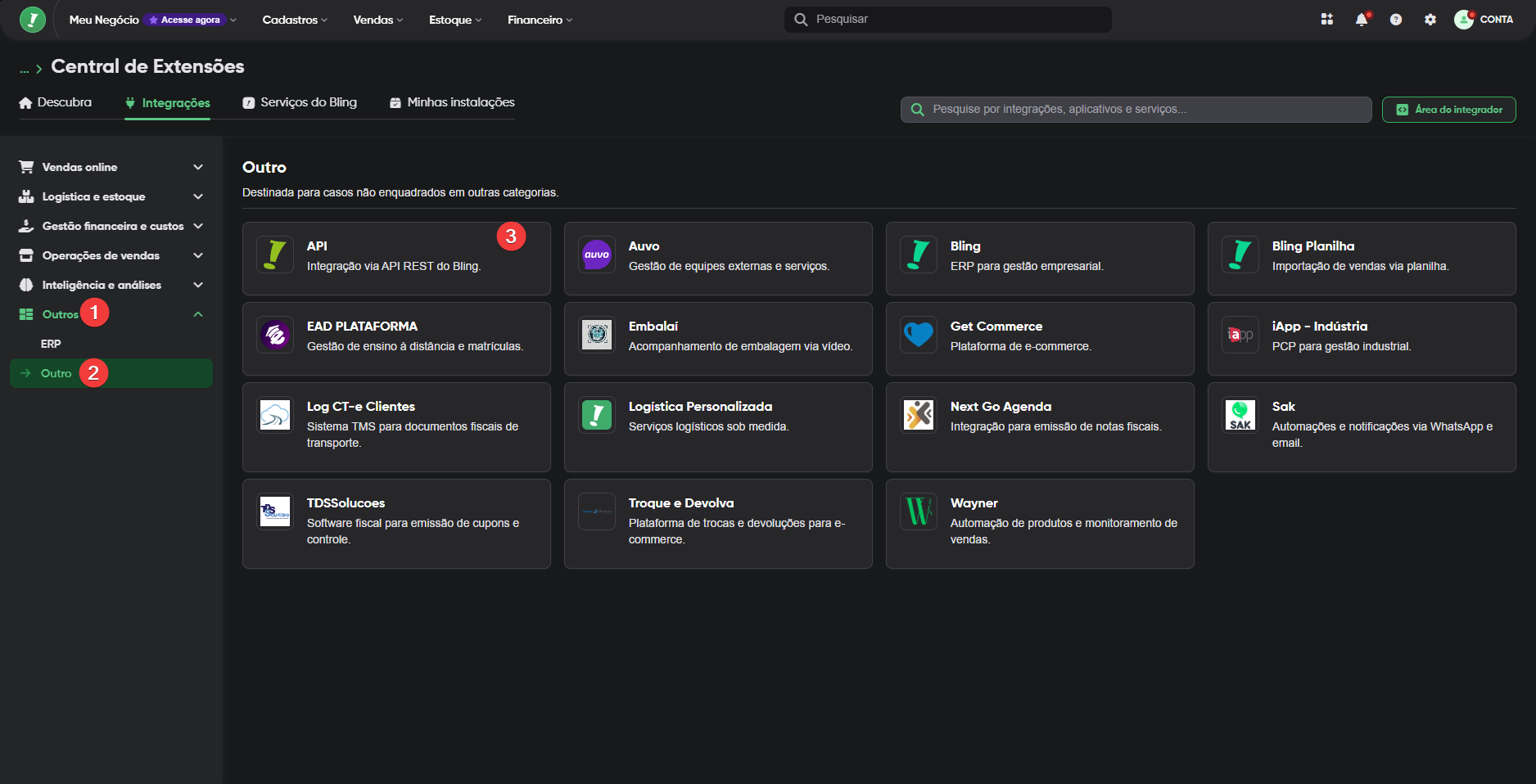Select the Integrações tab

167,102
